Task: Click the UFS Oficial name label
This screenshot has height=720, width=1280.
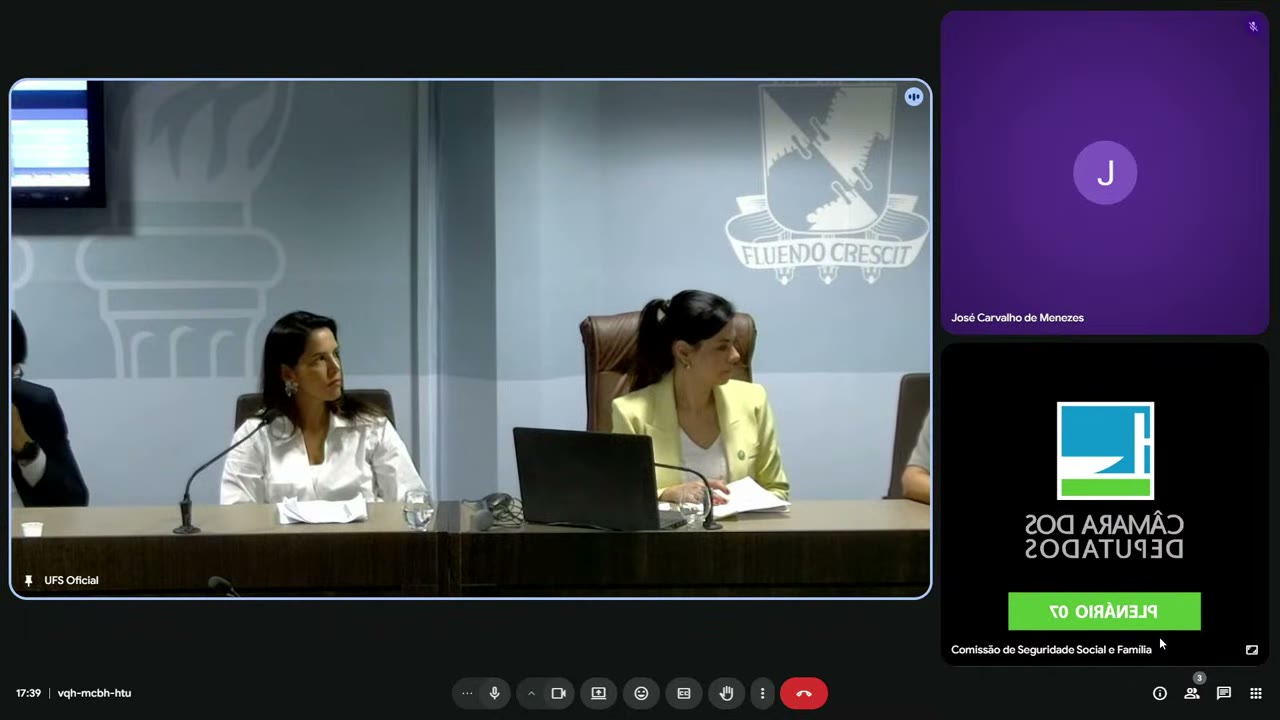Action: (x=71, y=580)
